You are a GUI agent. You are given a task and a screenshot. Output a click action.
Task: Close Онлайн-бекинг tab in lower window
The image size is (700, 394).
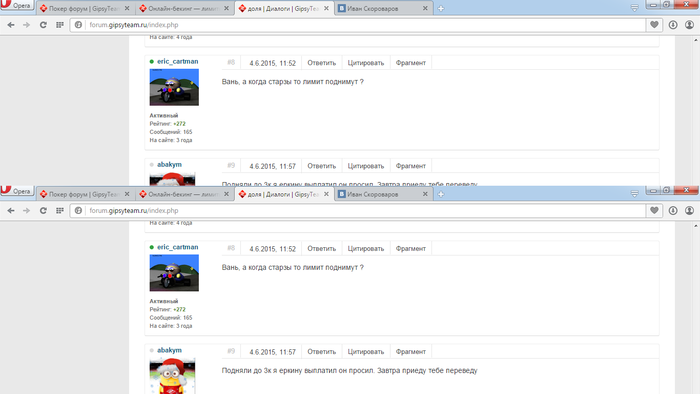click(x=226, y=194)
